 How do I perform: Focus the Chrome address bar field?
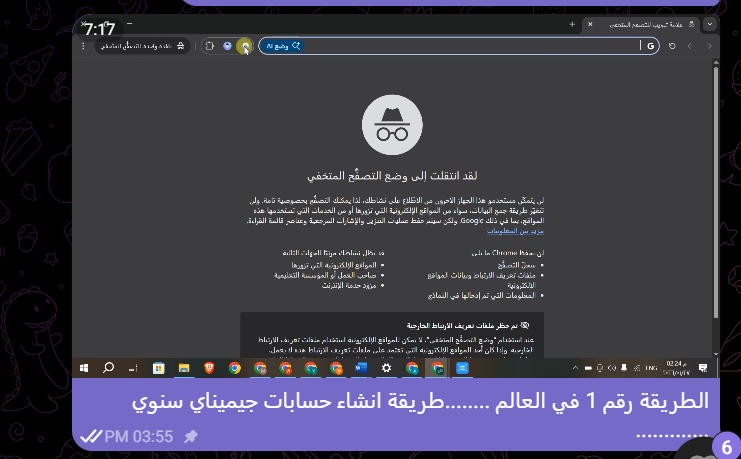458,46
